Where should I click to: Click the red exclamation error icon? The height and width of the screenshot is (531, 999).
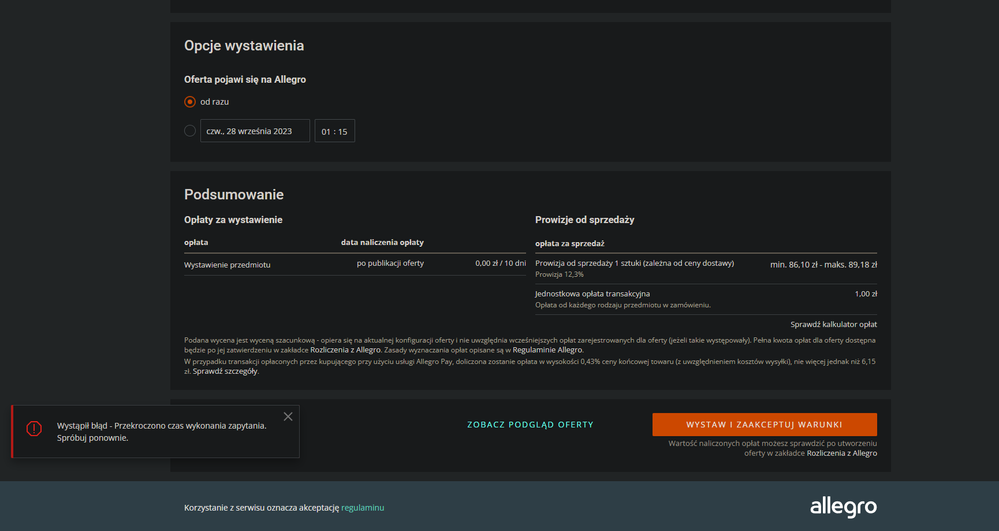coord(34,428)
